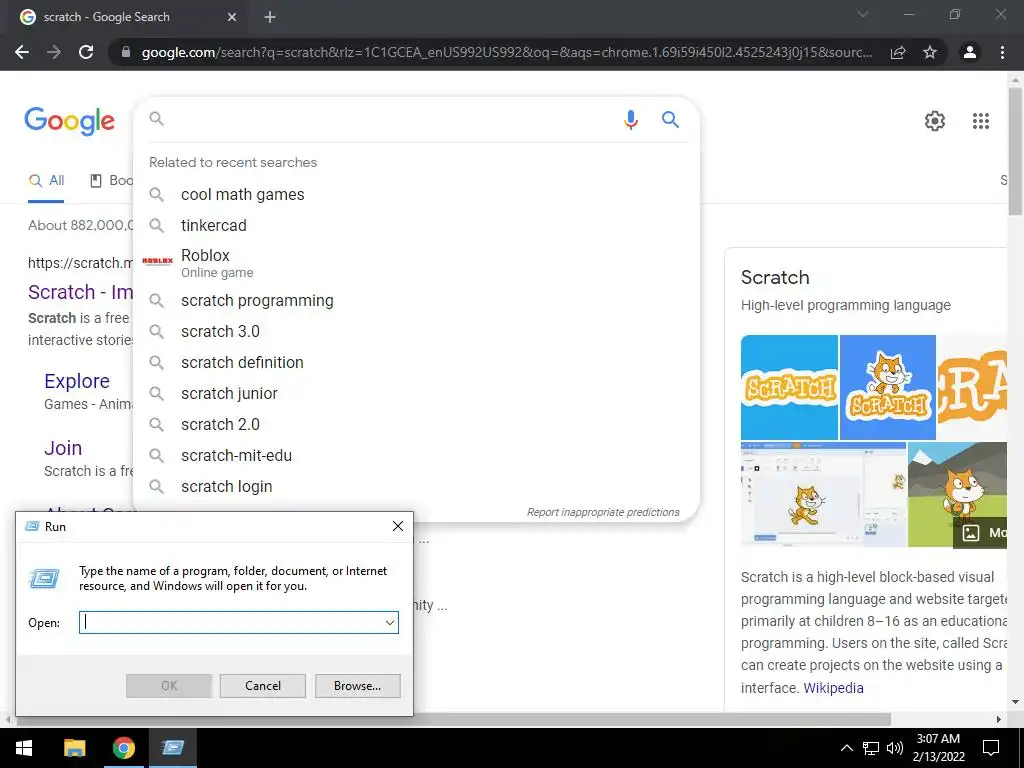Viewport: 1024px width, 768px height.
Task: Select the 'cool math games' suggestion
Action: pyautogui.click(x=416, y=195)
